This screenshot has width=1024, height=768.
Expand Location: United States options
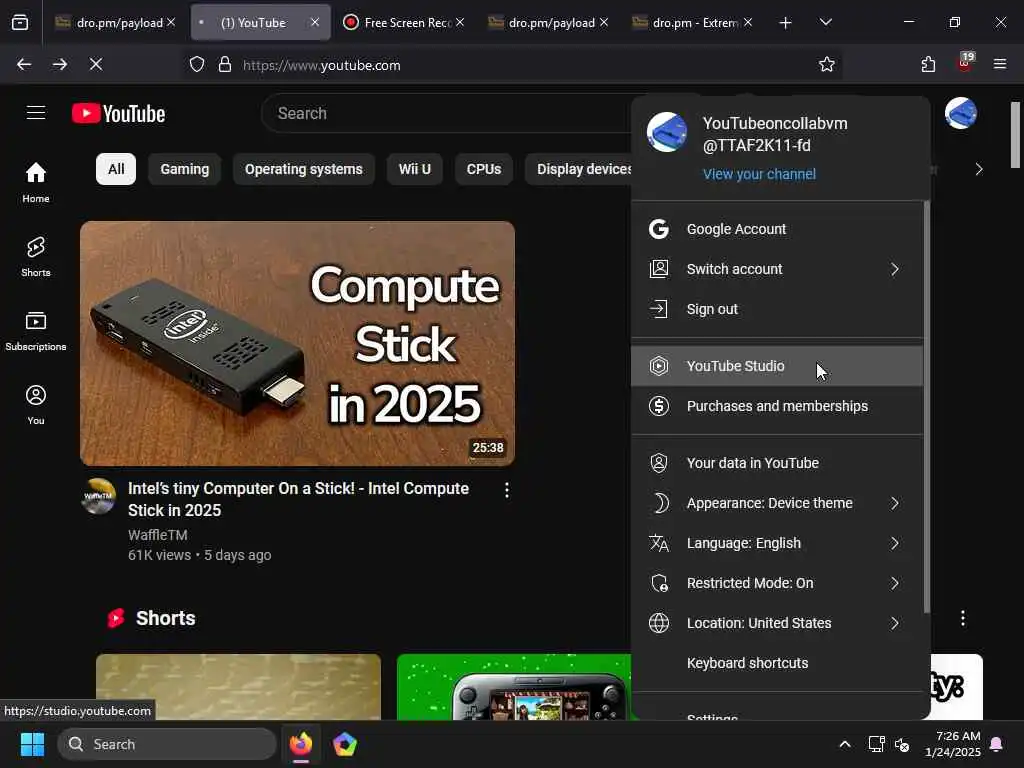click(x=777, y=623)
